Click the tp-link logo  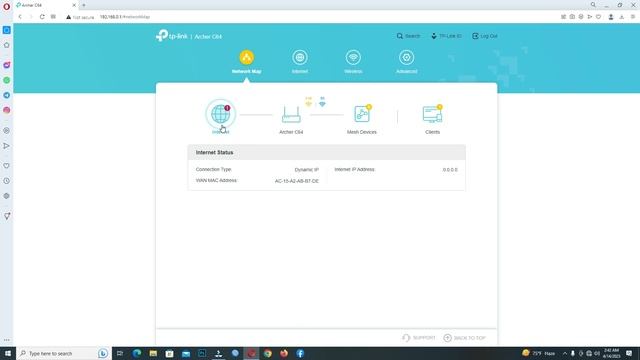click(171, 36)
